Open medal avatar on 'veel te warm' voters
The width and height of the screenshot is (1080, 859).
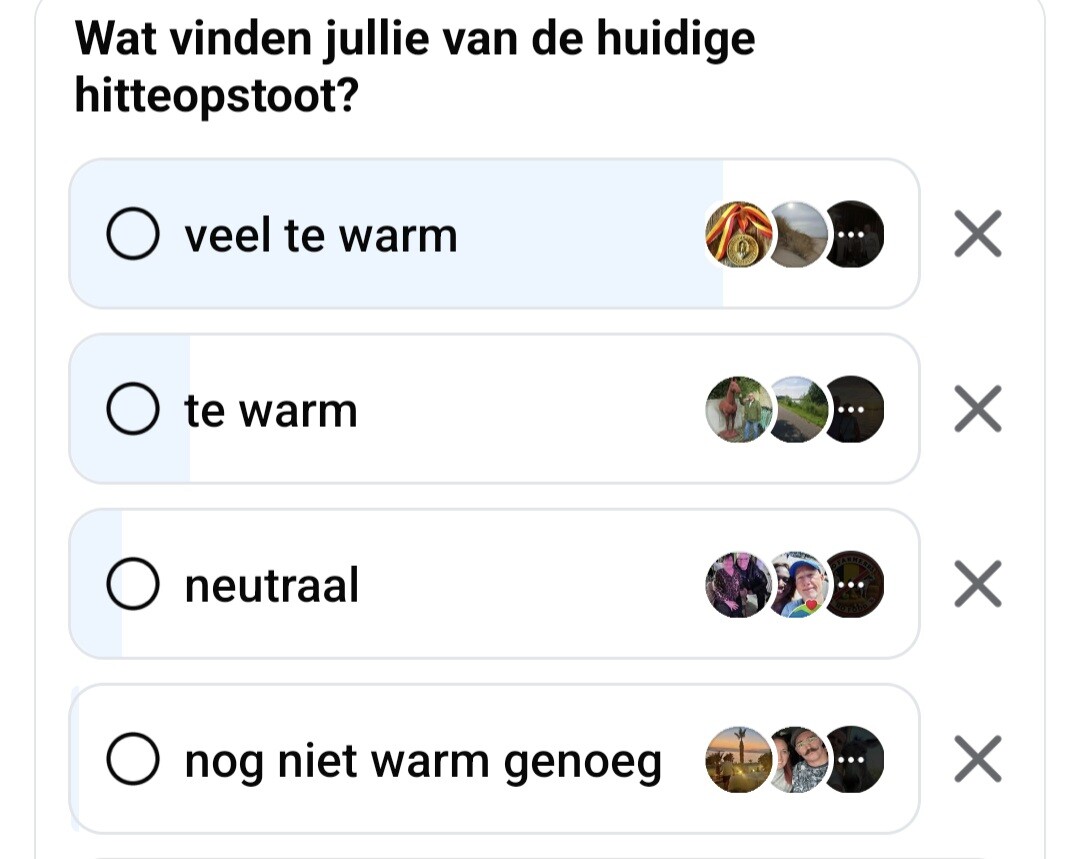(738, 235)
